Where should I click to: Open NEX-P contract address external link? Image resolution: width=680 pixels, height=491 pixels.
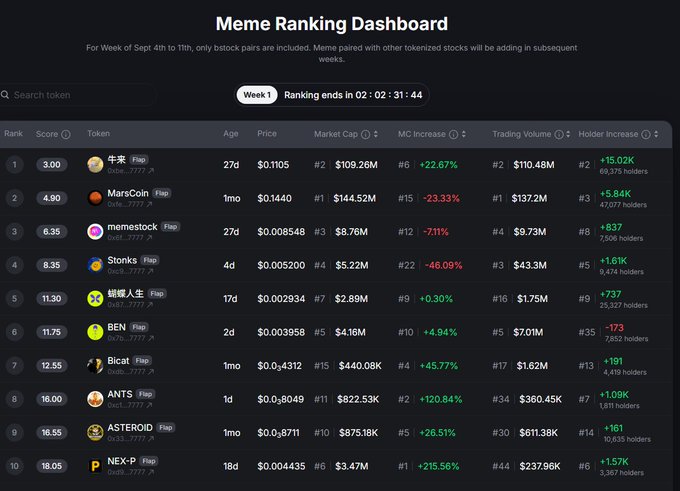150,472
